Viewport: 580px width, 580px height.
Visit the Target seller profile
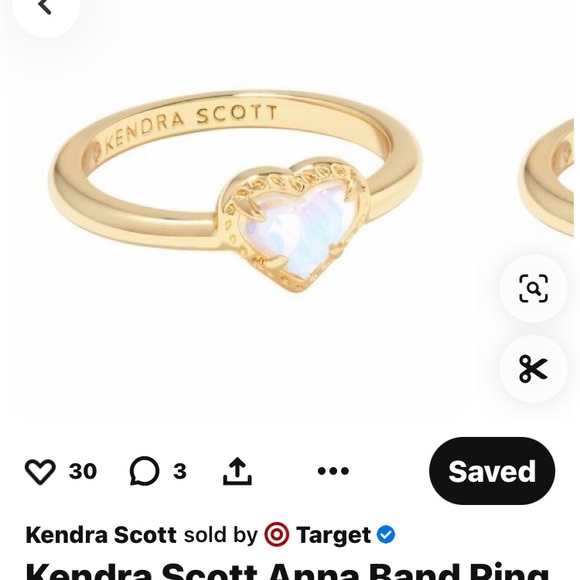coord(333,535)
